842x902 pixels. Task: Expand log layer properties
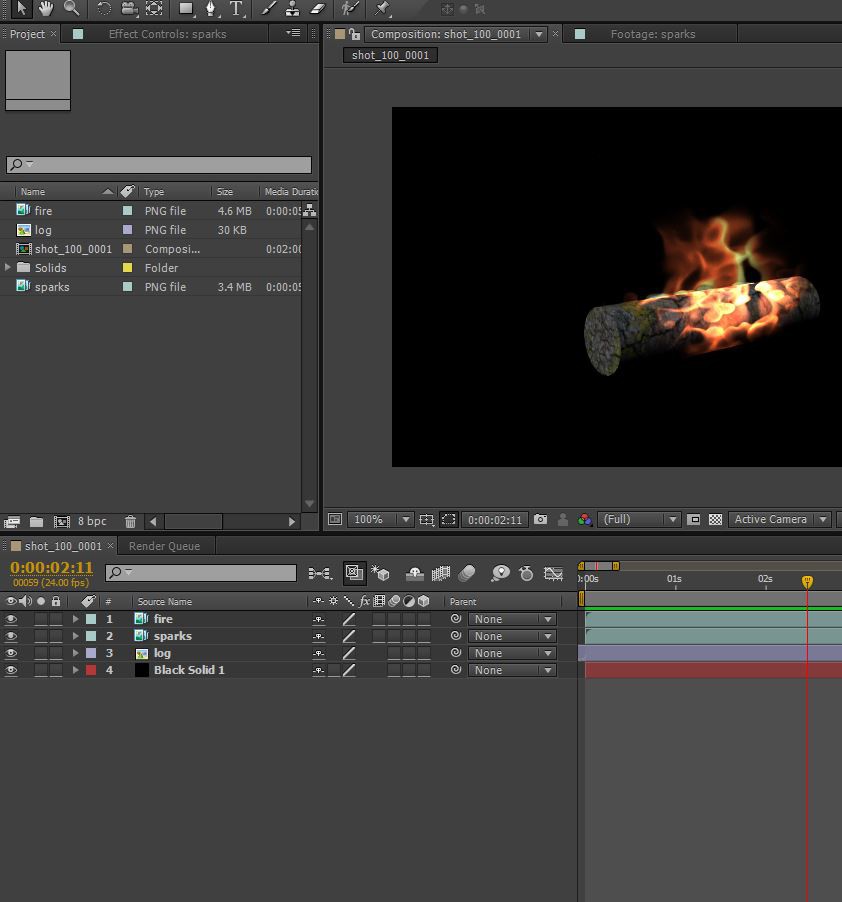pos(75,653)
